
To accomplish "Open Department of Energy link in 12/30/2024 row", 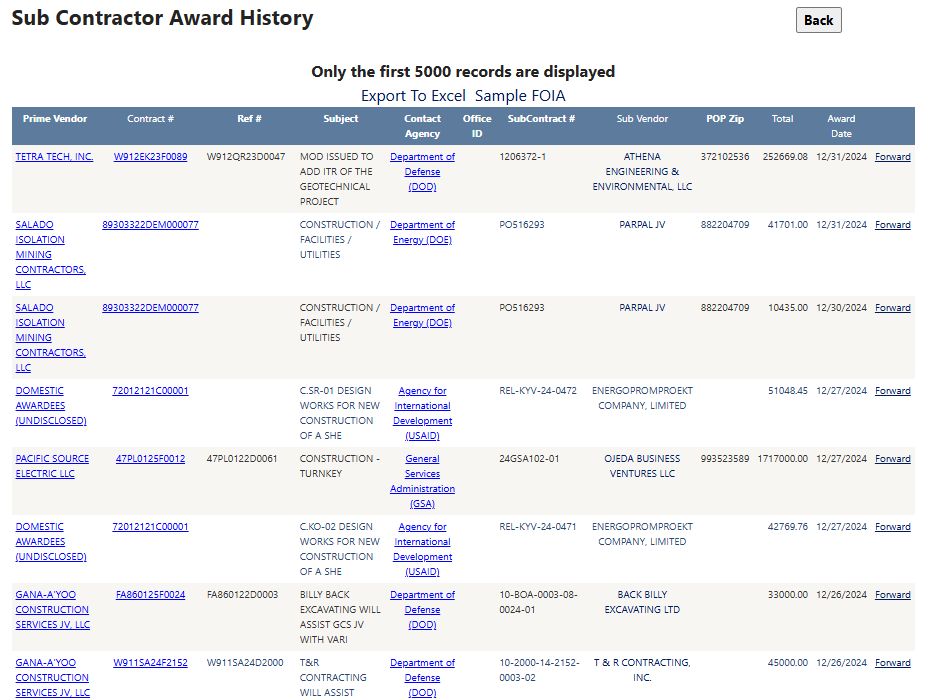I will click(x=423, y=315).
